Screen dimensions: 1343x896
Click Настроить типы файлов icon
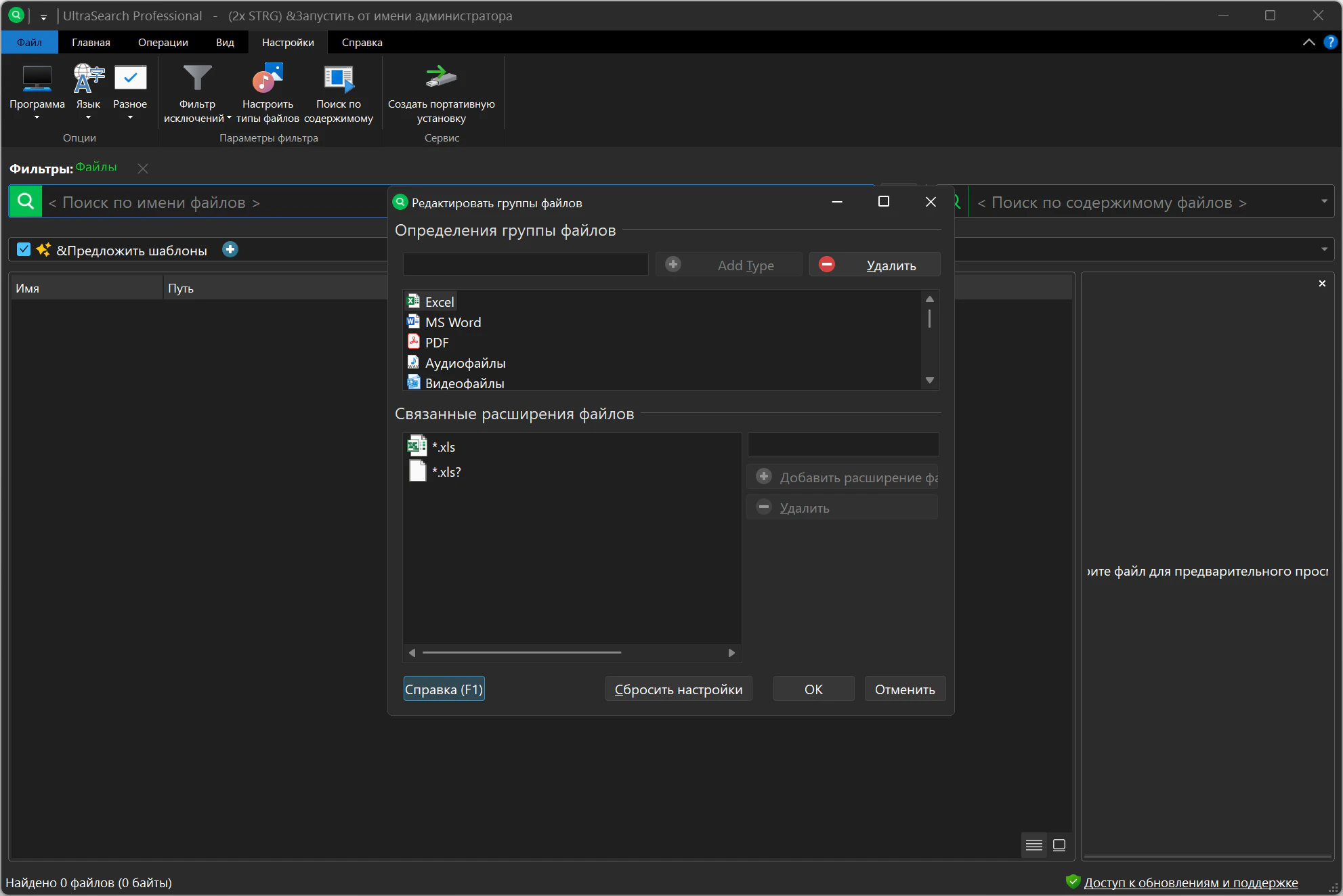[x=268, y=79]
